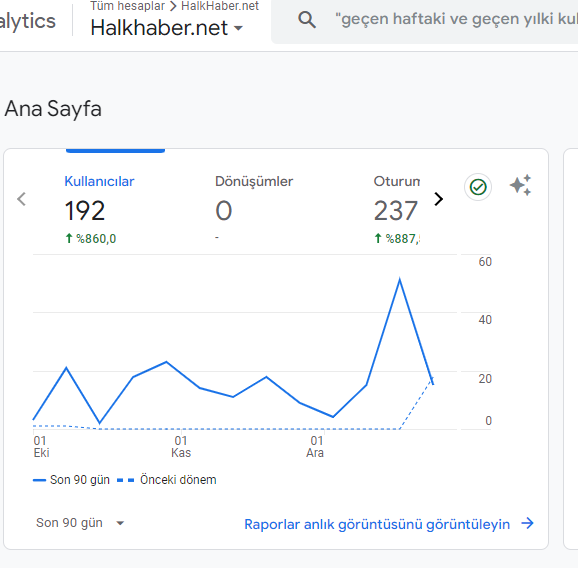Click the Ana Sayfa page heading

click(53, 109)
